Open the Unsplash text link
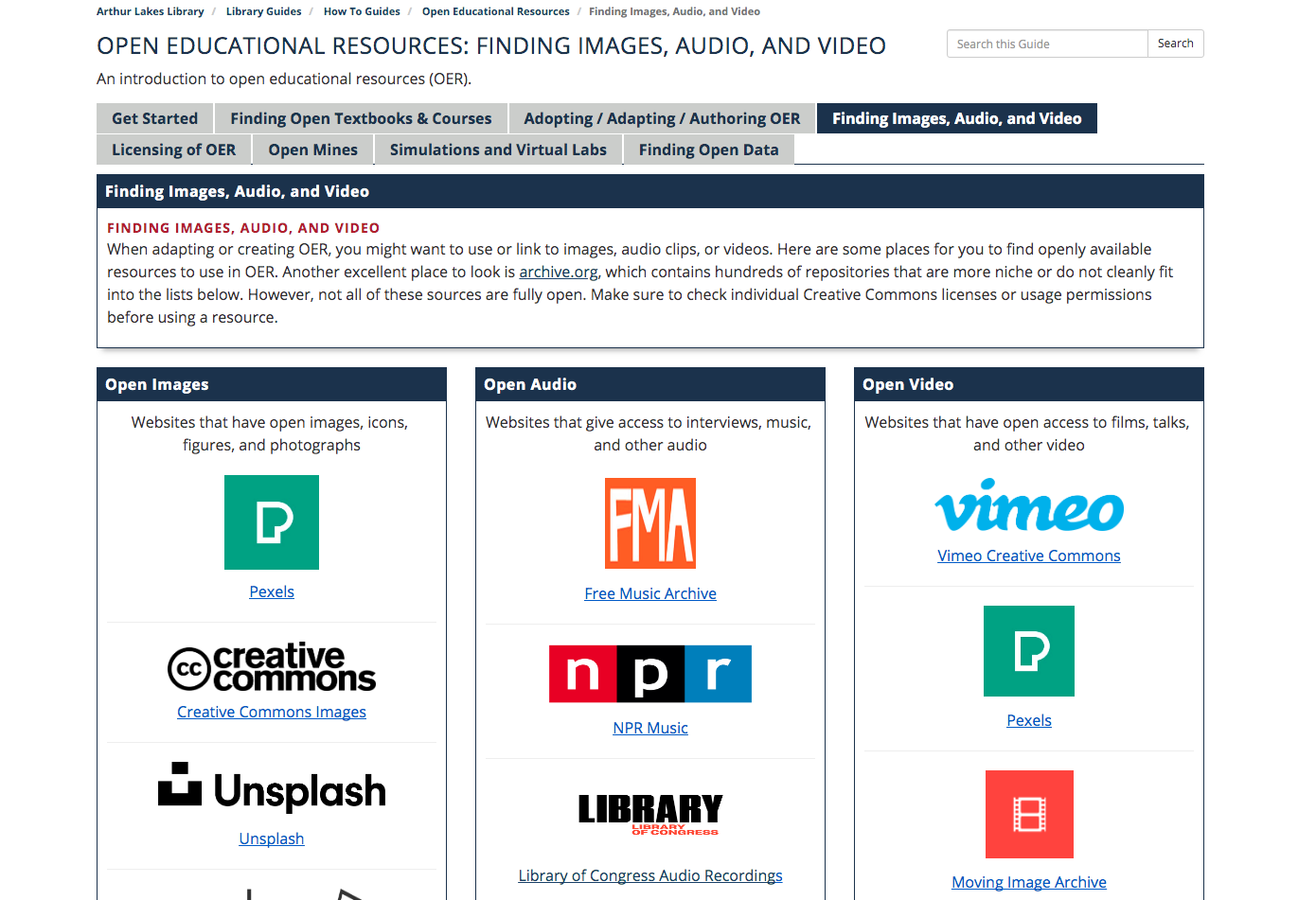1316x900 pixels. [272, 838]
